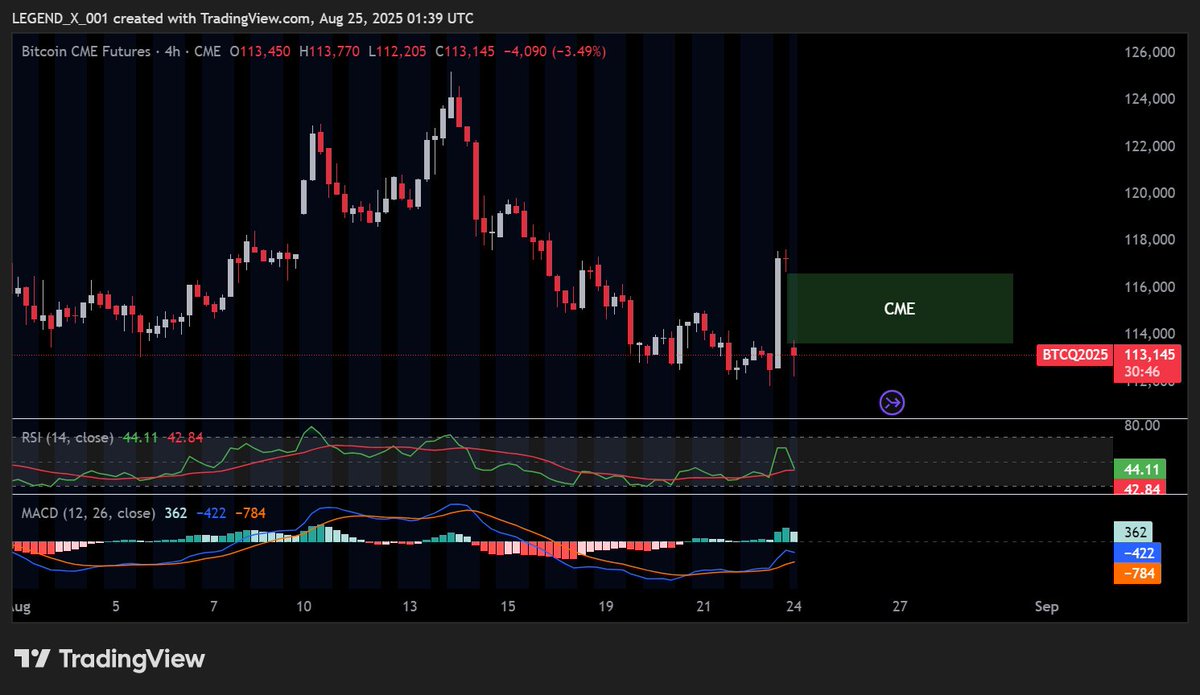Viewport: 1200px width, 695px height.
Task: Click the 13 date on time axis
Action: pyautogui.click(x=410, y=606)
